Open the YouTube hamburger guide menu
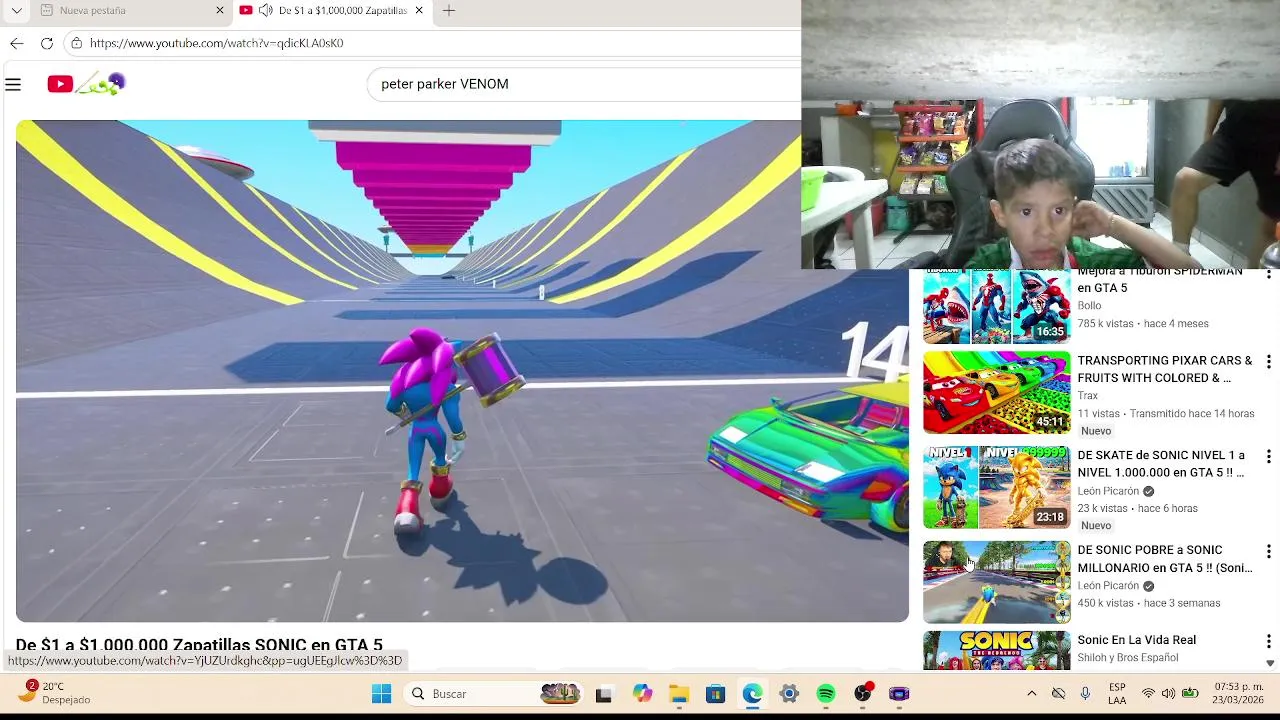Viewport: 1280px width, 720px height. [13, 85]
